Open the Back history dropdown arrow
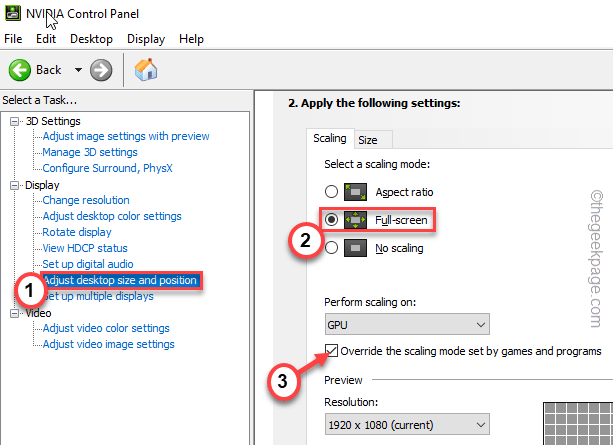Viewport: 613px width, 445px height. tap(78, 70)
